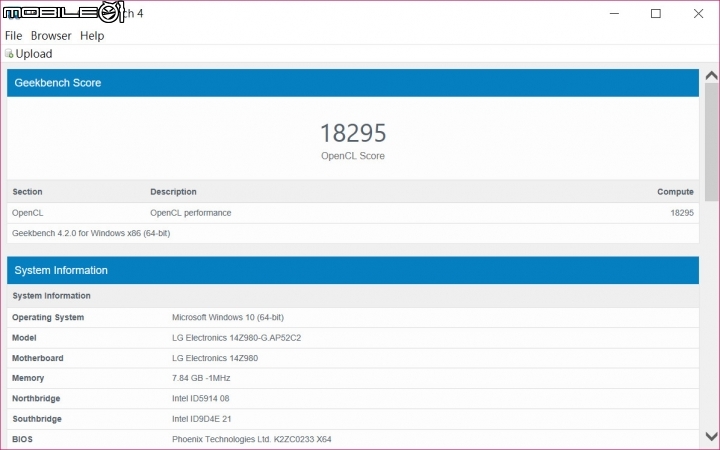Click 'Intel ID5914 08' value
Screen dimensions: 720x450
coord(201,399)
